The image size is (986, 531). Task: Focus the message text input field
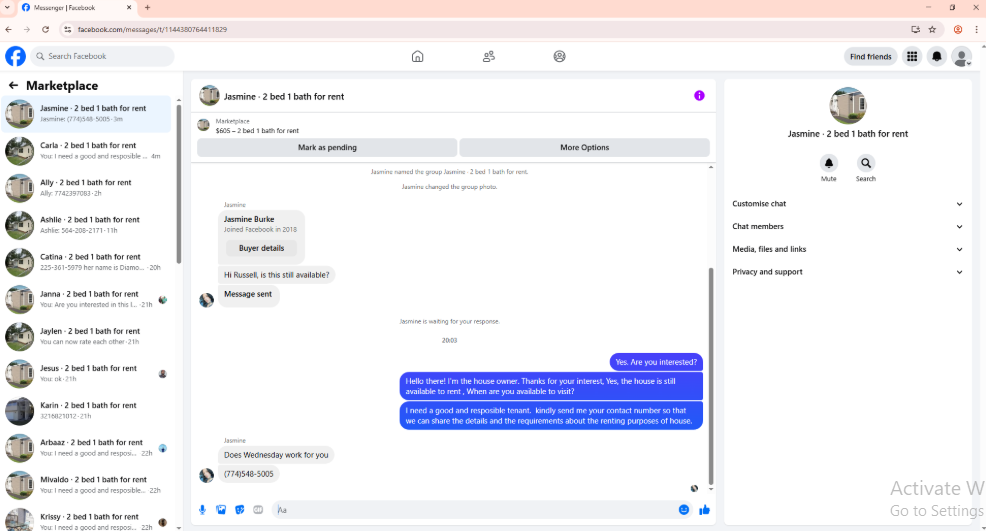[x=475, y=510]
